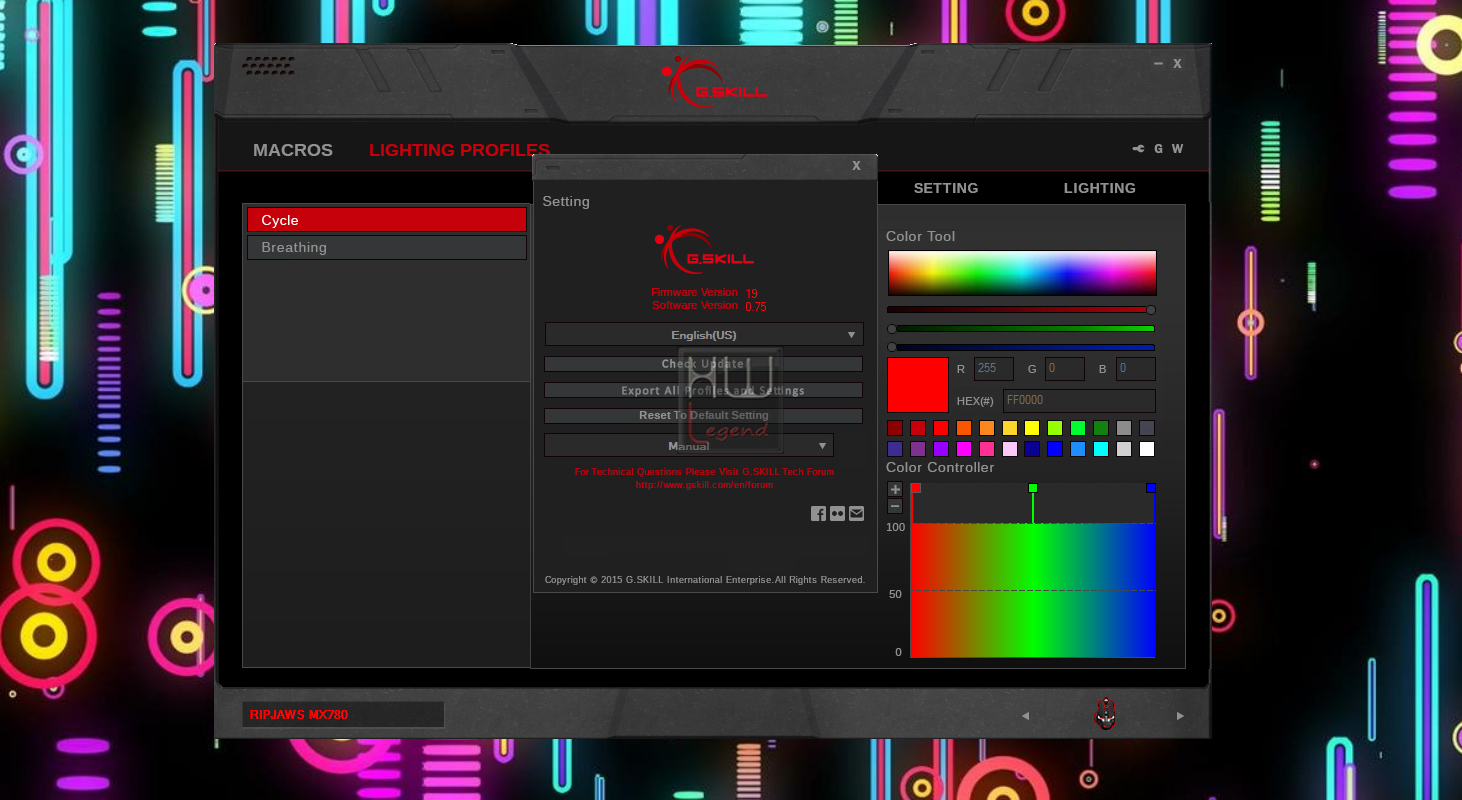Go to previous device with left arrow
1462x800 pixels.
point(1025,716)
